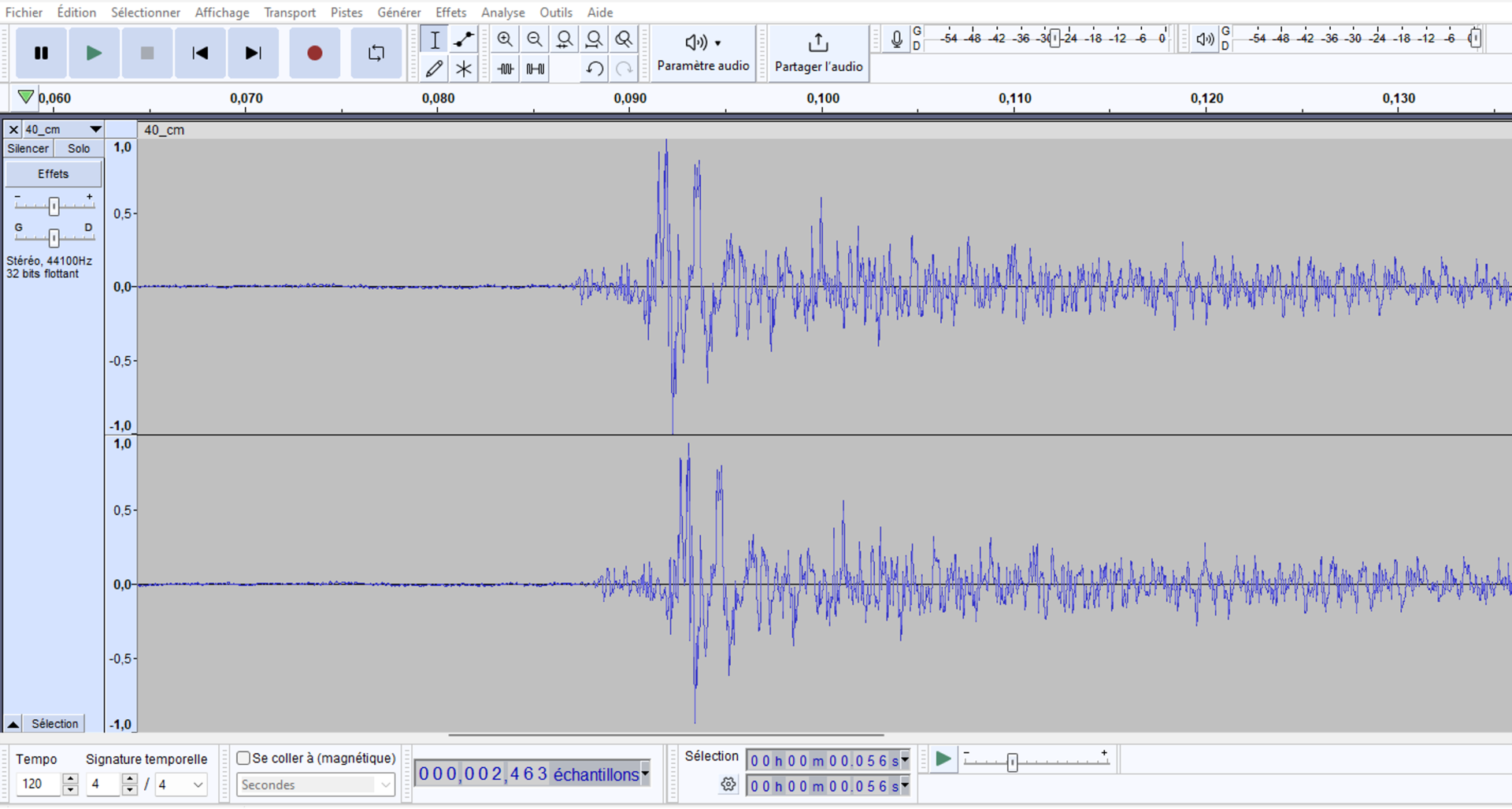Open time signature denominator dropdown
Screen dimensions: 1512x809
pyautogui.click(x=198, y=785)
